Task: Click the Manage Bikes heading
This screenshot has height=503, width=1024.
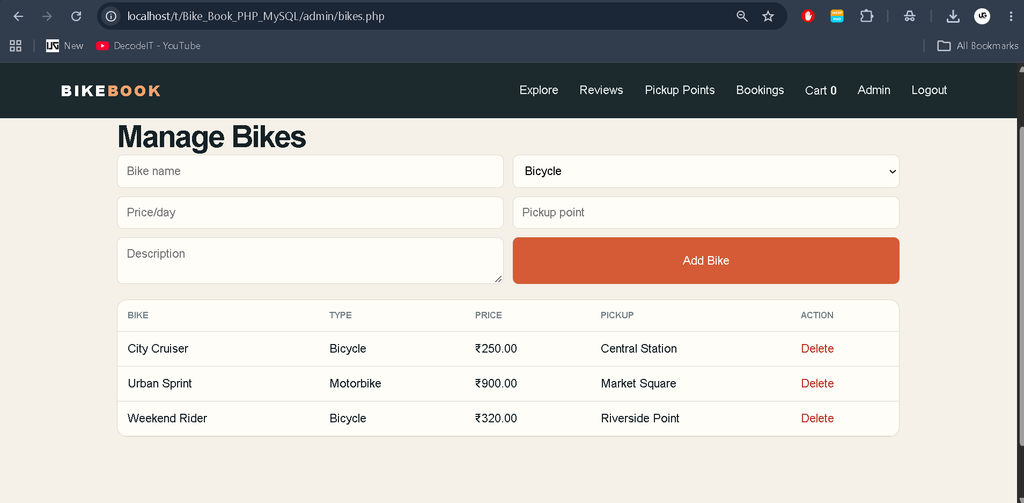Action: 212,137
